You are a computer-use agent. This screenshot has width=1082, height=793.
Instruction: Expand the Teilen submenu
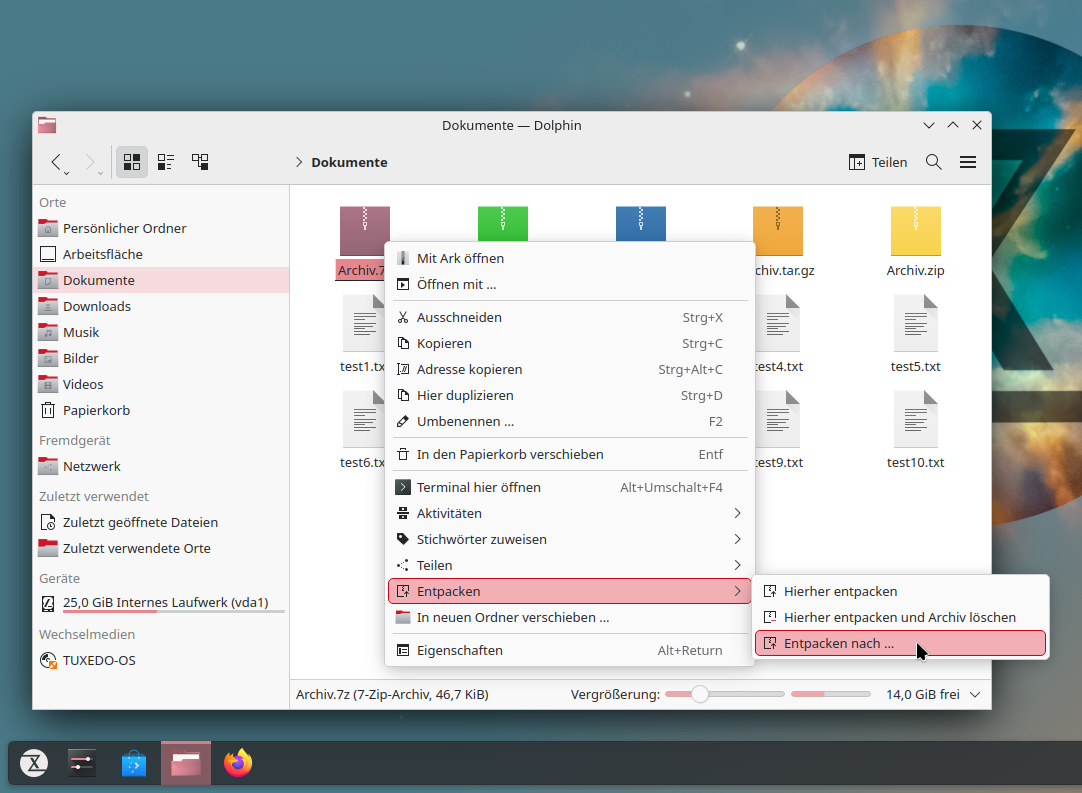tap(570, 566)
